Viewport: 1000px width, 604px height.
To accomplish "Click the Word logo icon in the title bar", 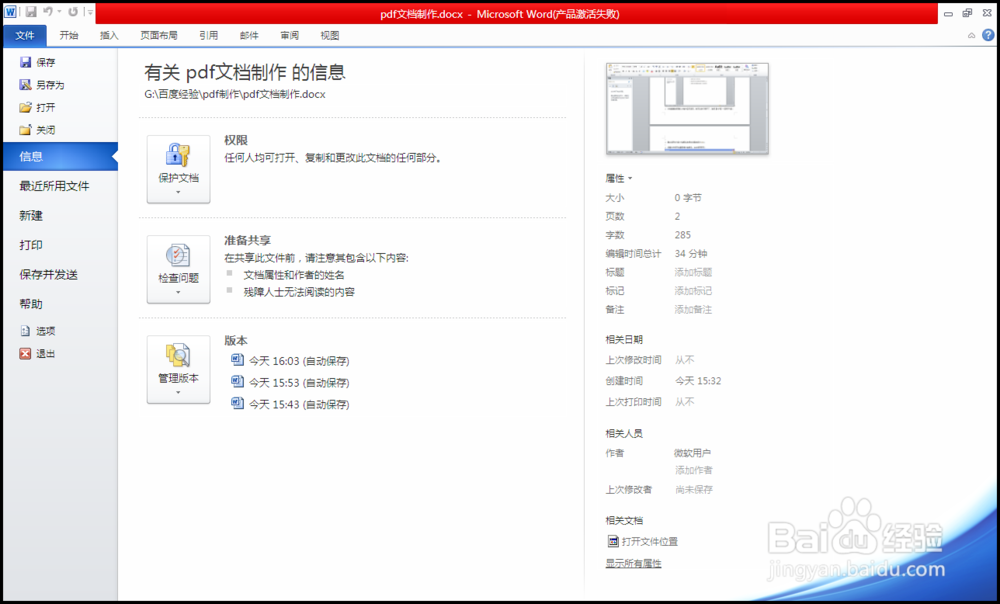I will (x=10, y=11).
